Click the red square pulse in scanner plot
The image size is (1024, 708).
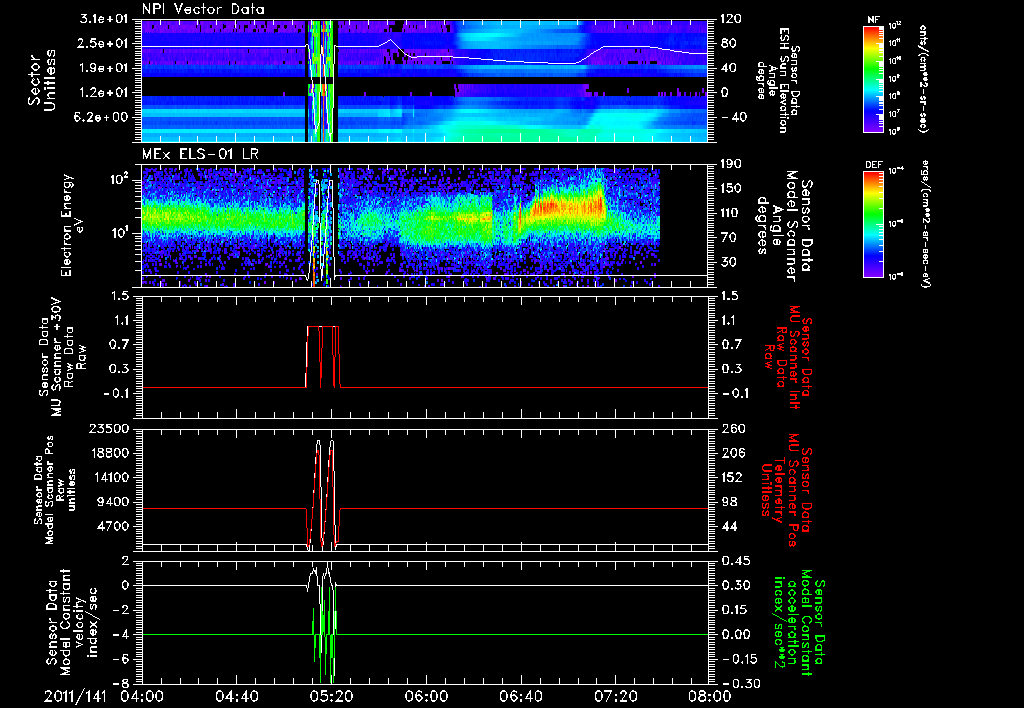[323, 356]
